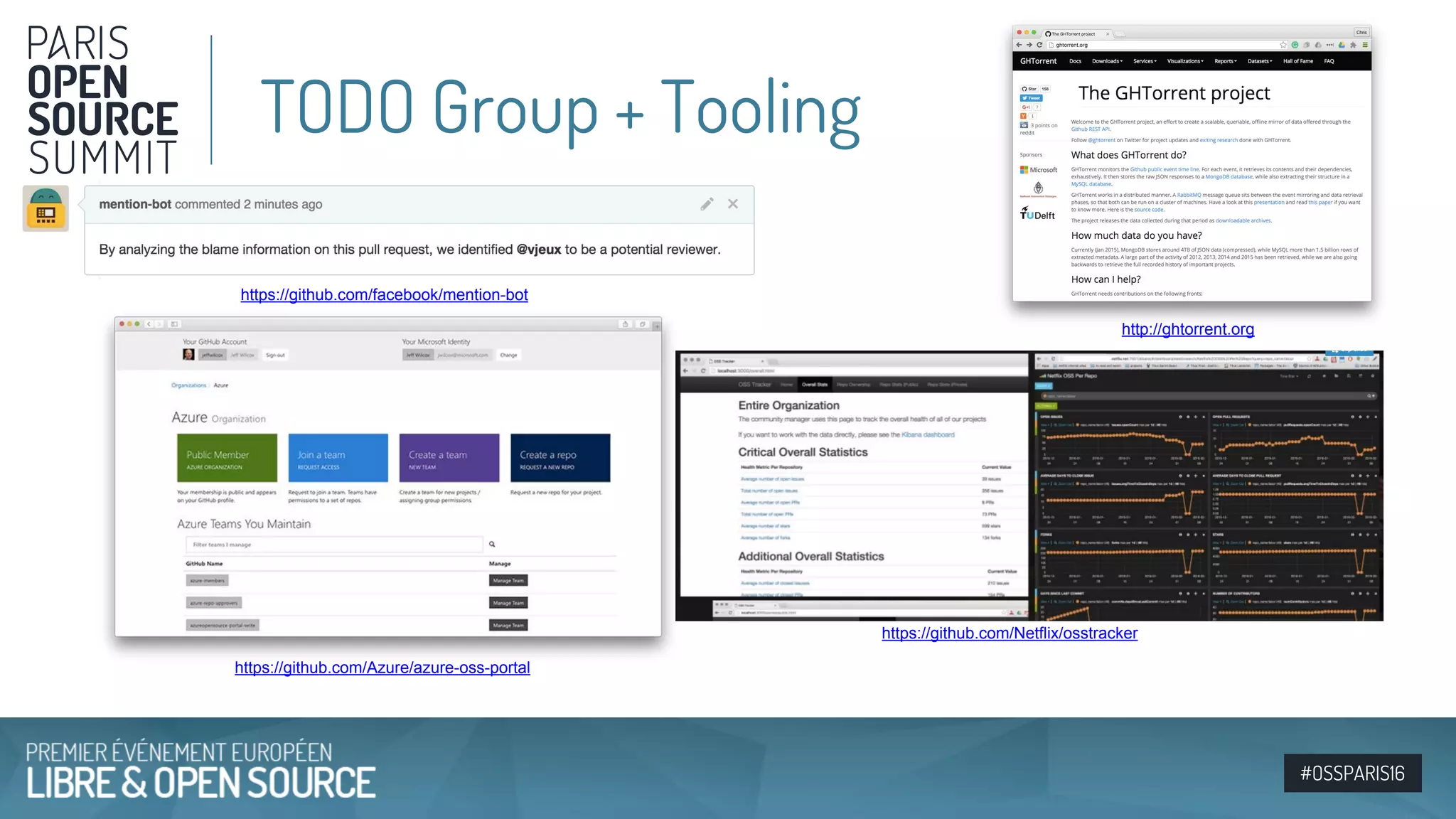Open Hall of Fame menu item
The height and width of the screenshot is (819, 1456).
pyautogui.click(x=1297, y=61)
